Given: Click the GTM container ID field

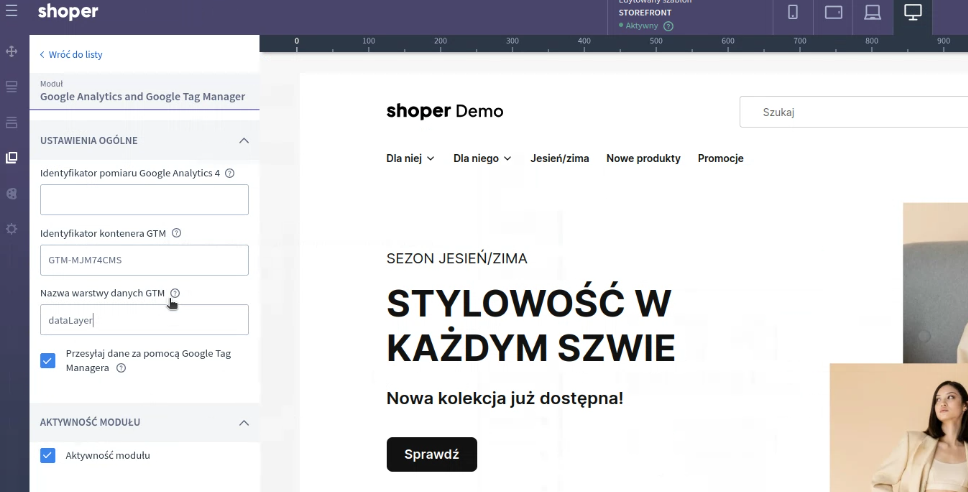Looking at the screenshot, I should click(144, 260).
